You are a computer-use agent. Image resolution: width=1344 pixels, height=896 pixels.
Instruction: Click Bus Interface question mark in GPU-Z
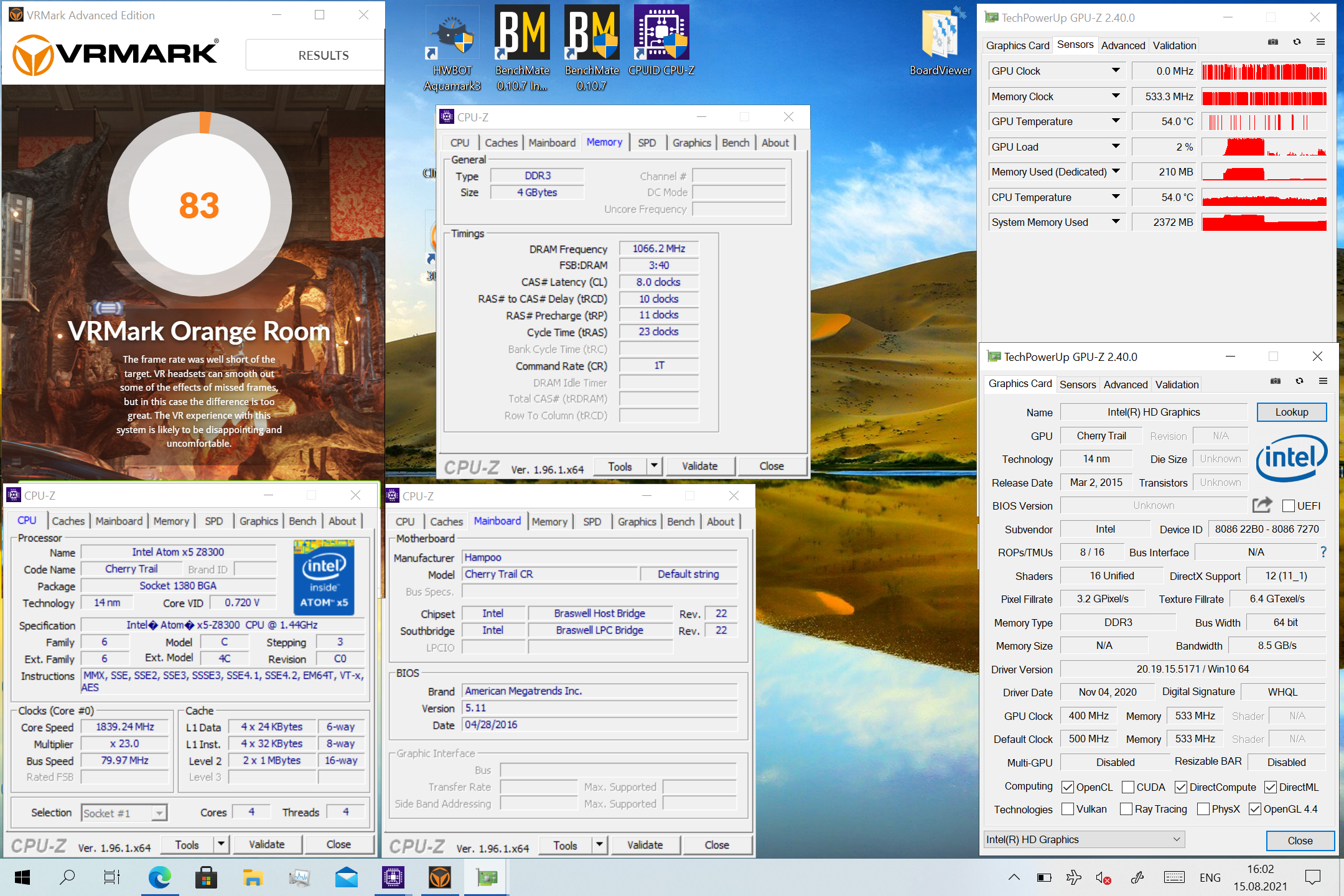click(x=1323, y=552)
